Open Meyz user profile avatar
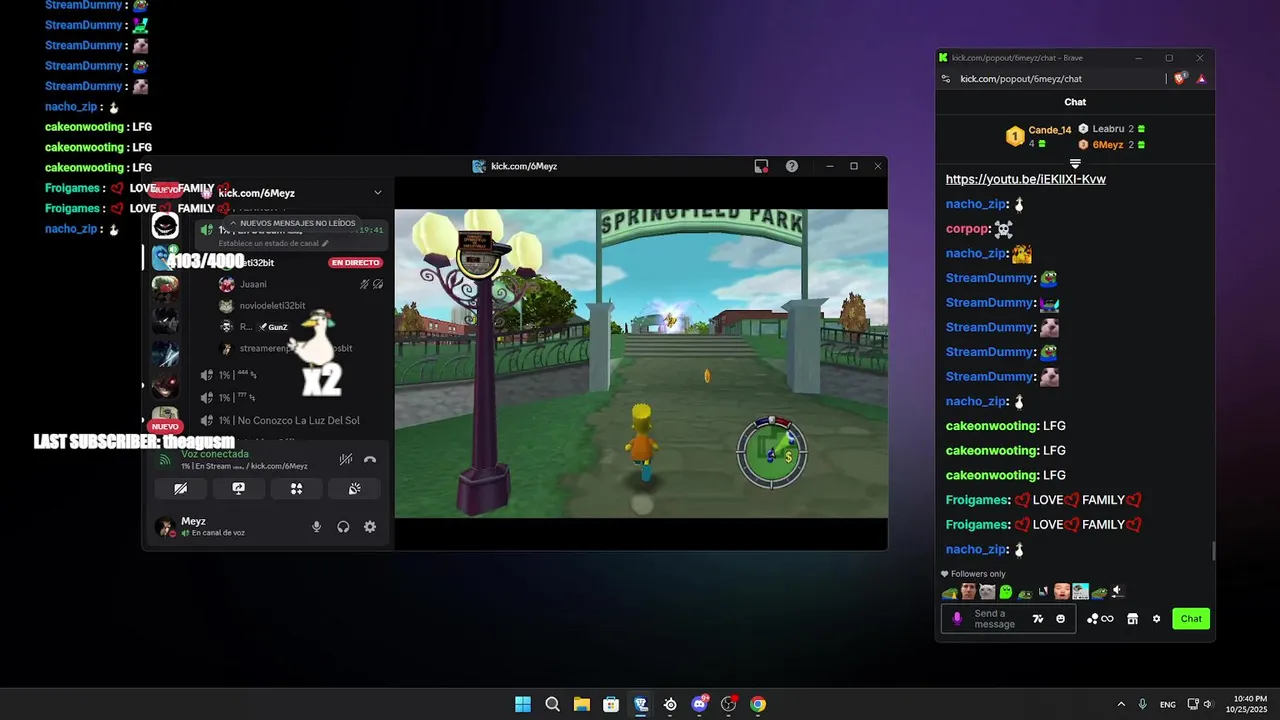 164,526
